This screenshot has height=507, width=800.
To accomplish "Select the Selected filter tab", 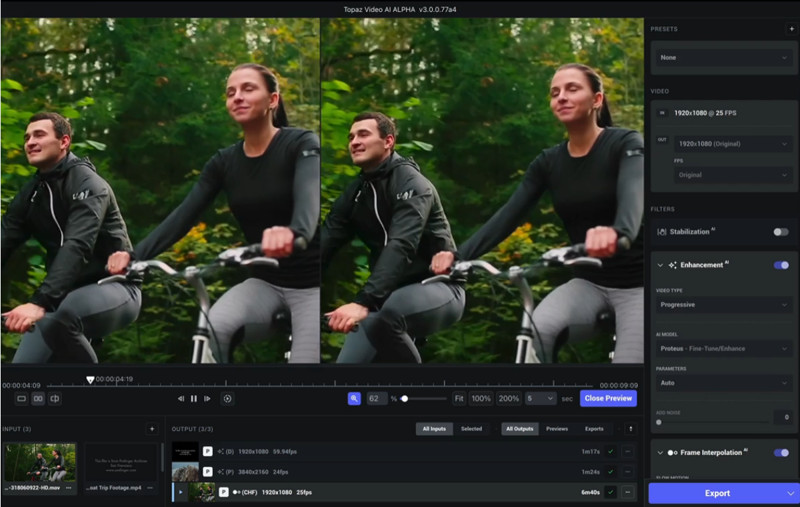I will pos(471,429).
